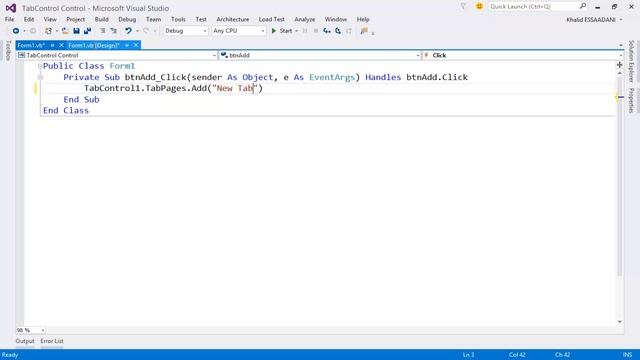Click the Visual Studio logo icon
This screenshot has width=640, height=360.
[11, 8]
